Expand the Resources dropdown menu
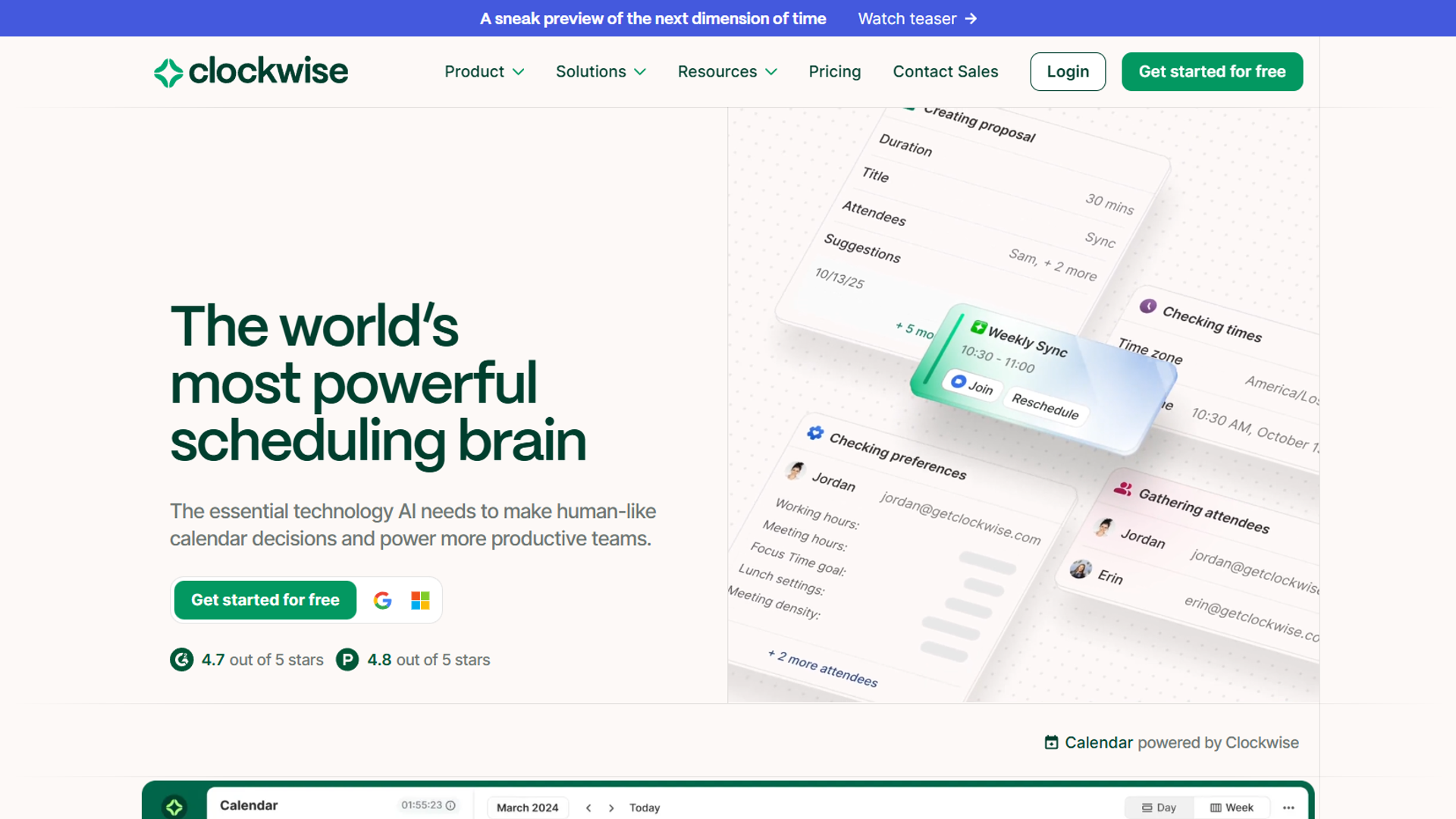The height and width of the screenshot is (819, 1456). click(726, 71)
